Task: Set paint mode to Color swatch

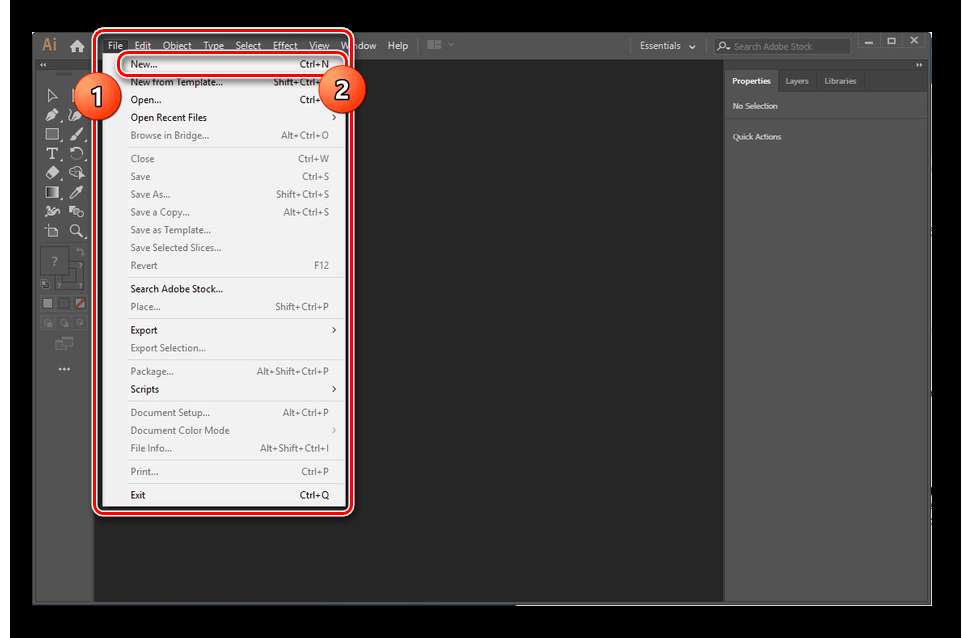Action: click(47, 303)
